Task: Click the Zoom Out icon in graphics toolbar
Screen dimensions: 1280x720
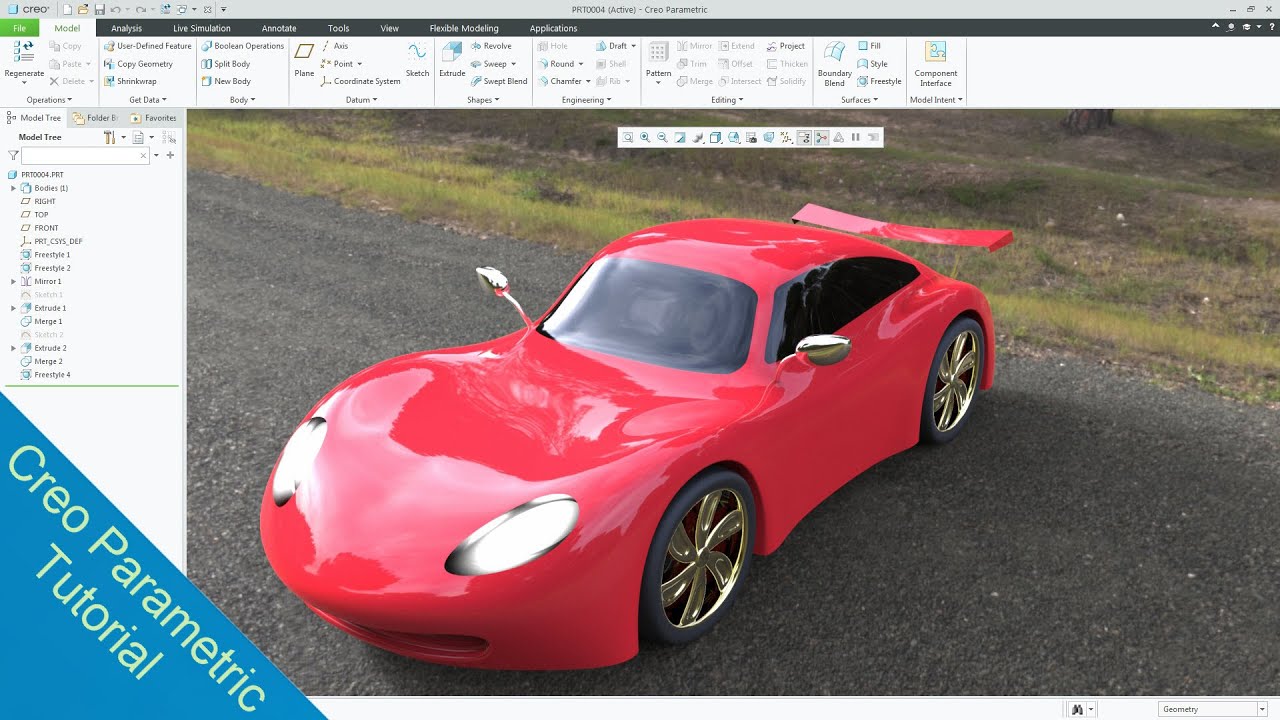Action: (662, 137)
